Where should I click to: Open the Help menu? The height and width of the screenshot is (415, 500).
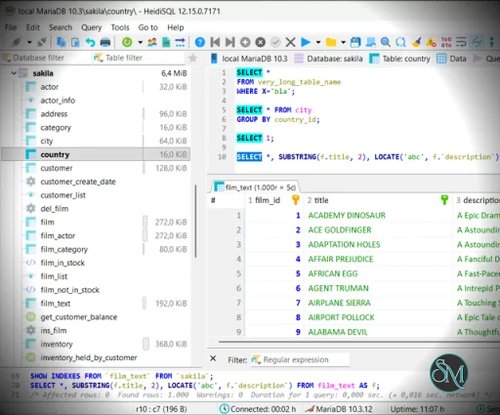[x=176, y=27]
